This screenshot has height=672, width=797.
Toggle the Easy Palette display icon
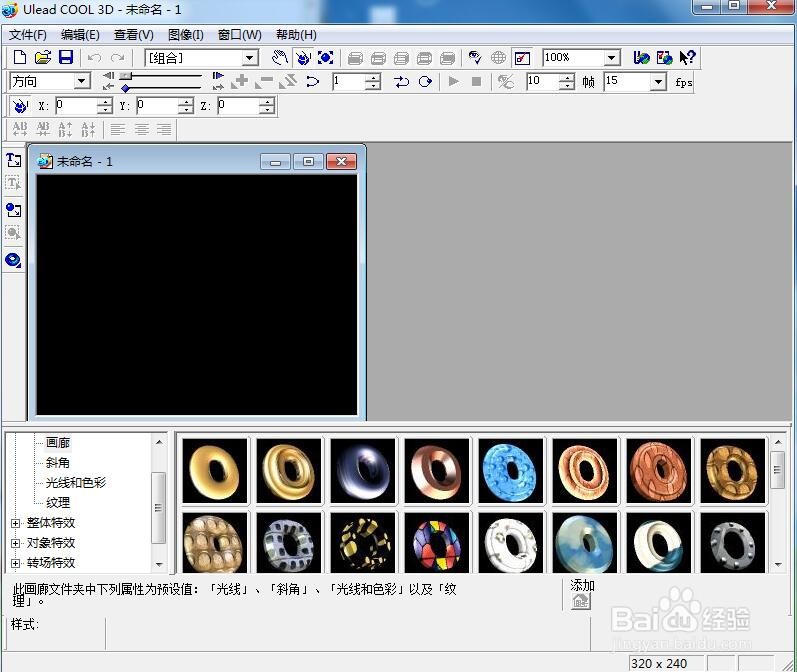tap(522, 58)
